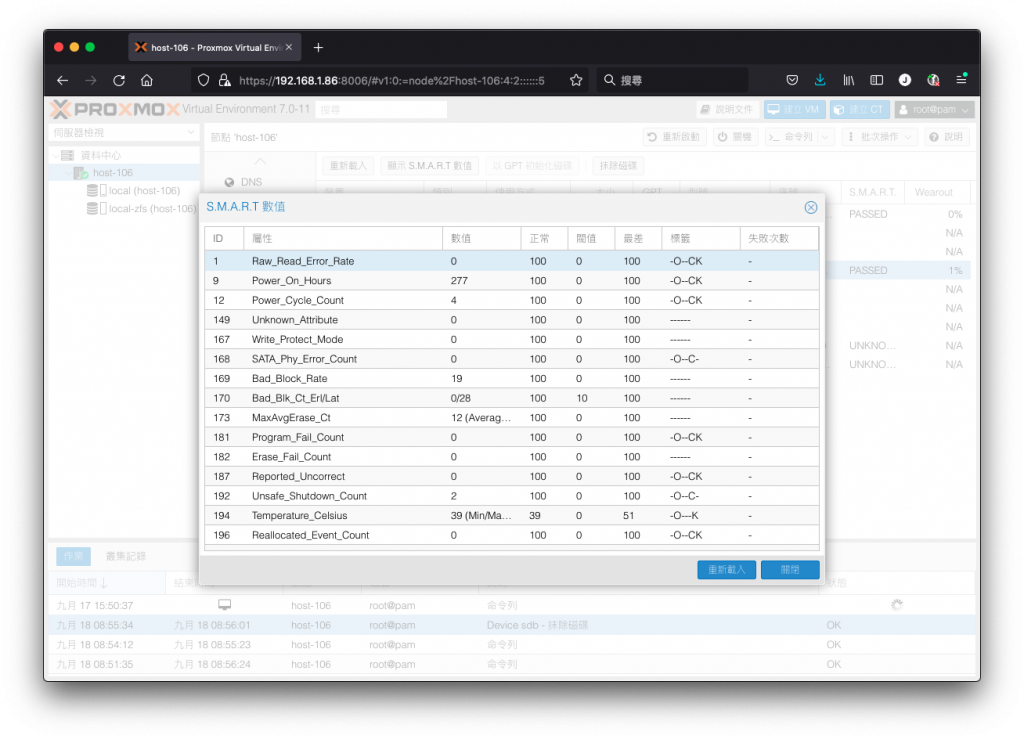The height and width of the screenshot is (739, 1024).
Task: Click the browser search field
Action: [673, 80]
